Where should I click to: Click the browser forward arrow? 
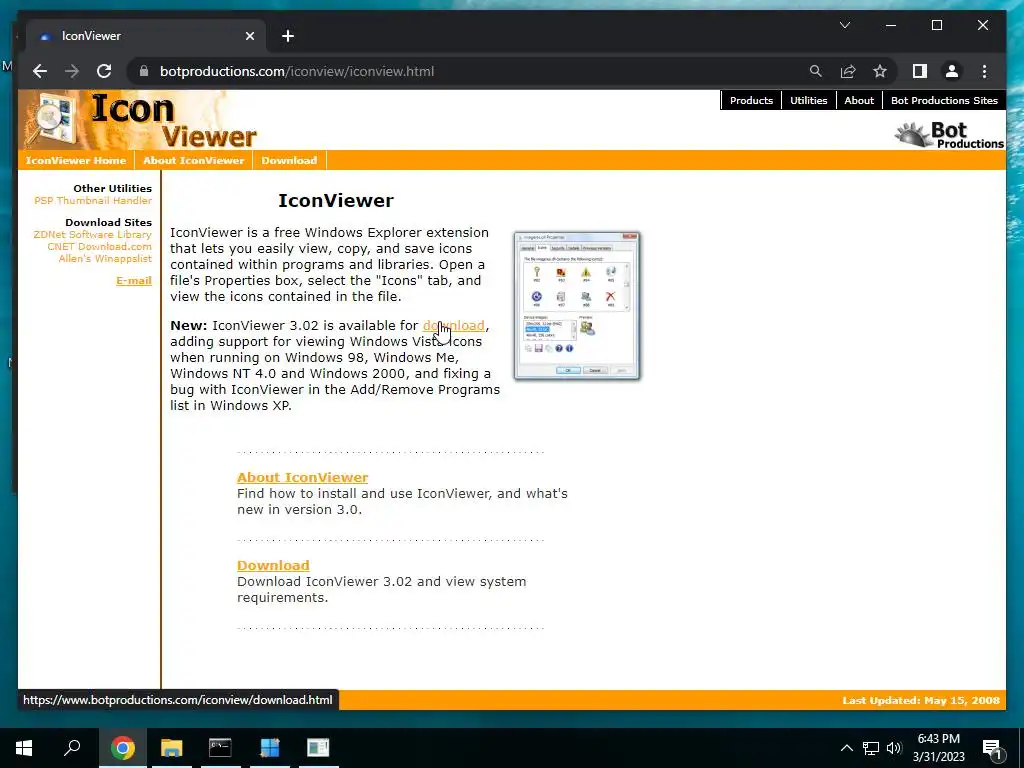72,71
